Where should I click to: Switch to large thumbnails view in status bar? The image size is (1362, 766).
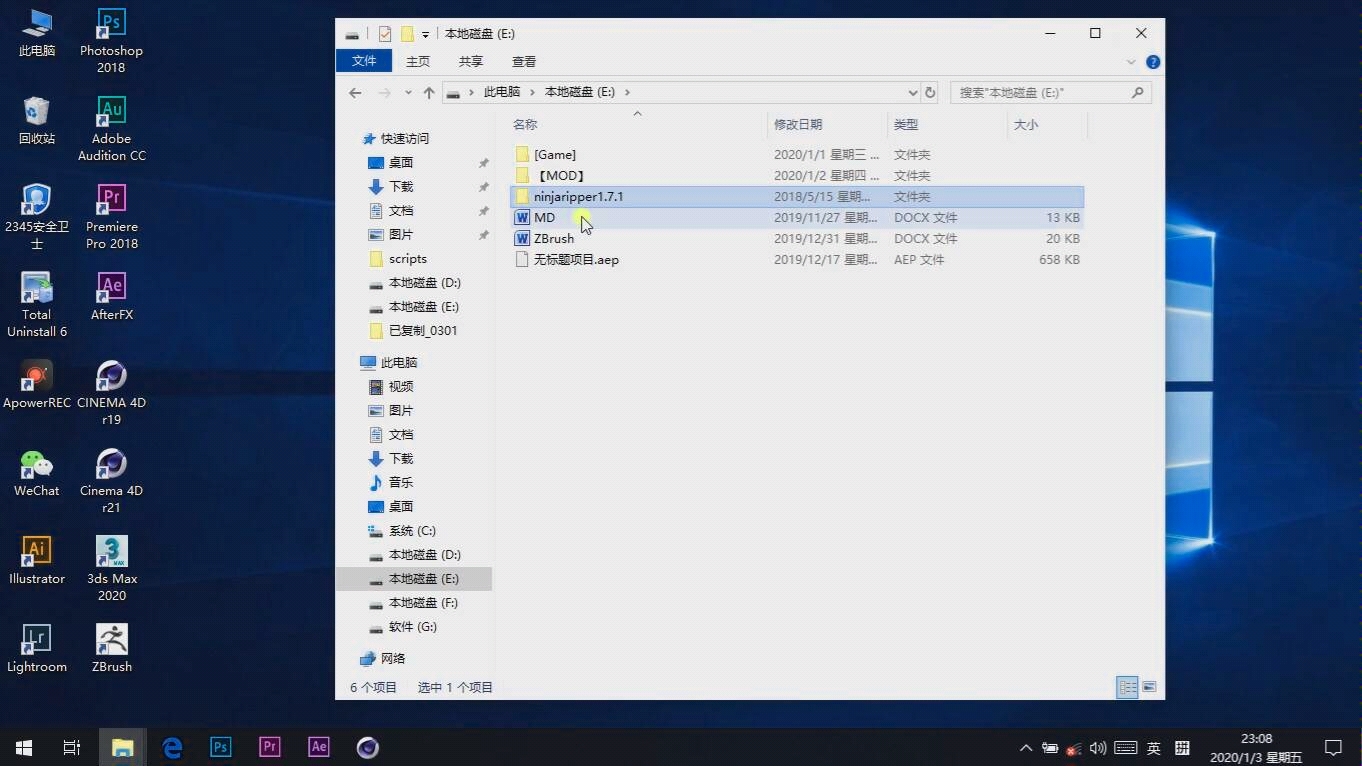click(x=1148, y=688)
